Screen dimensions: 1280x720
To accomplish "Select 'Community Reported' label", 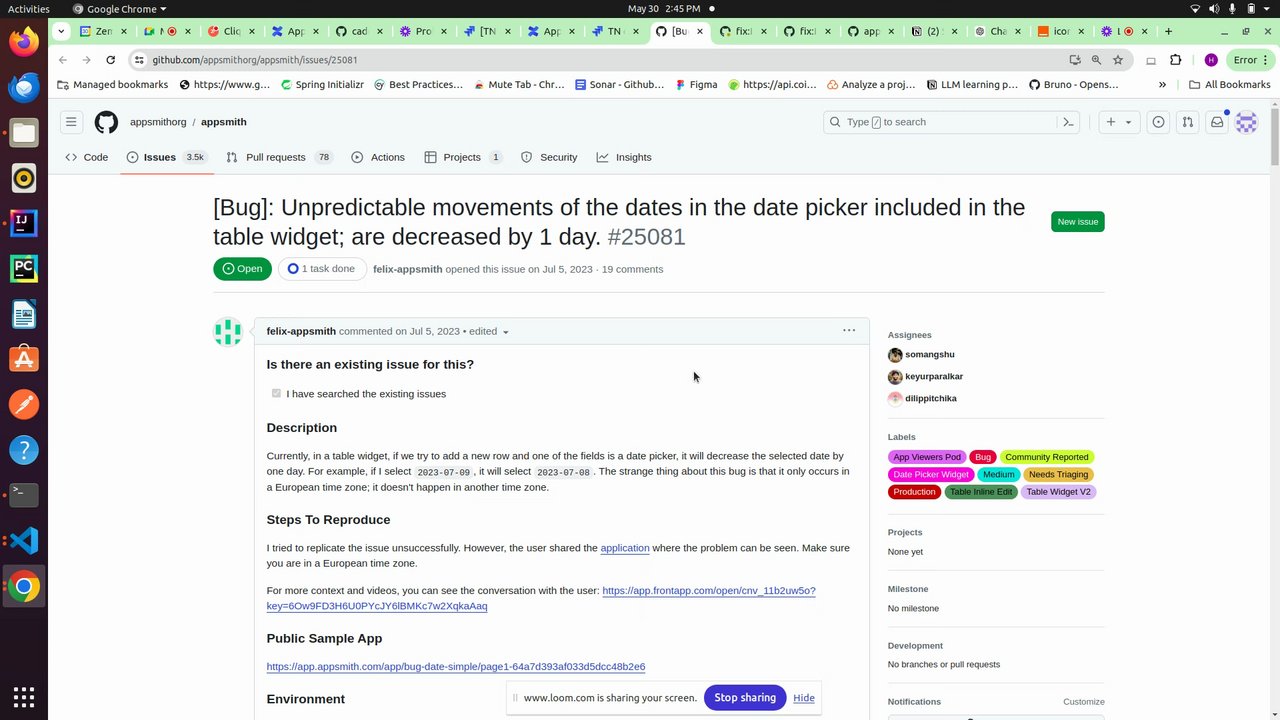I will click(1047, 457).
